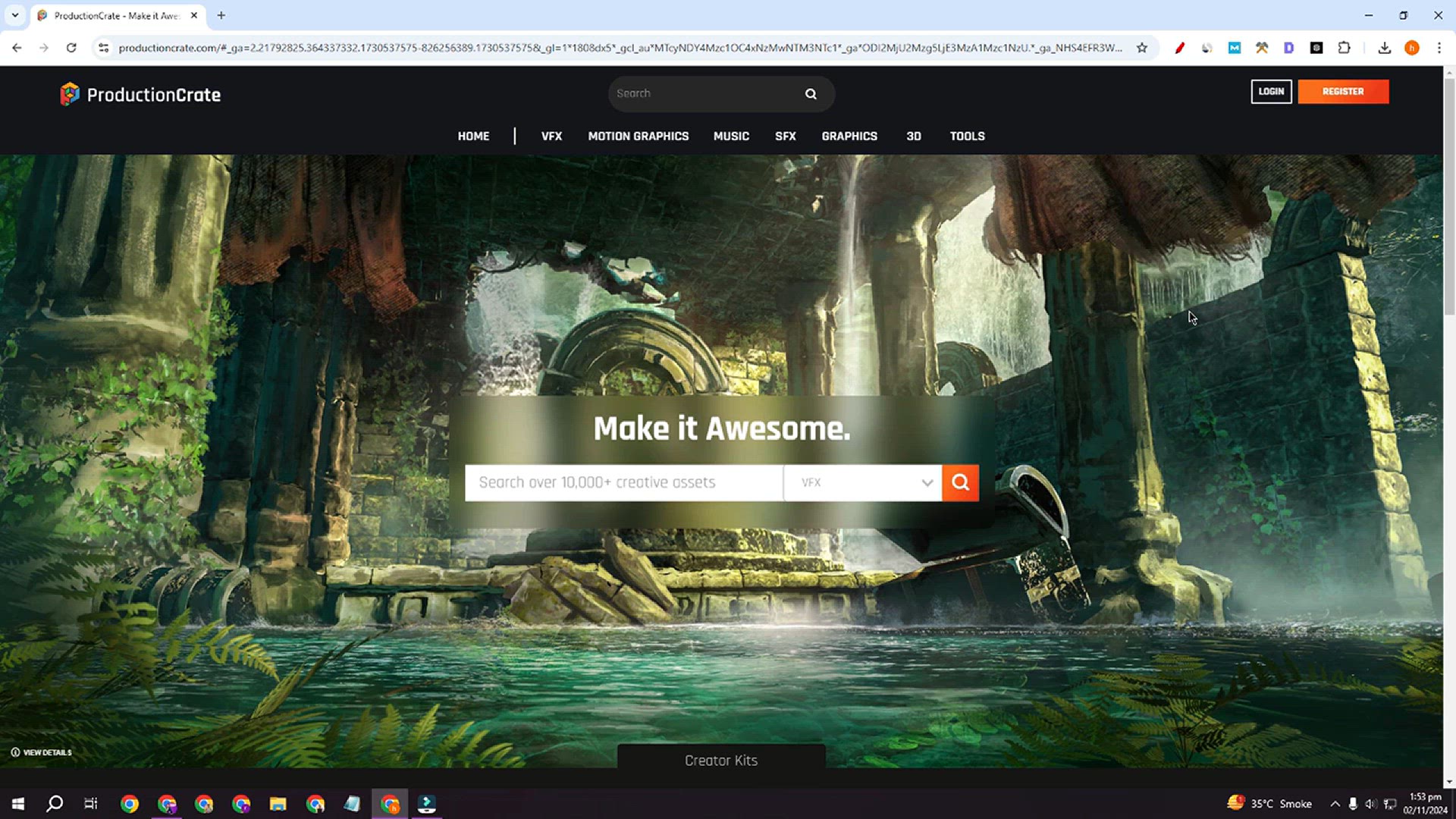Expand the VFX category dropdown

tap(863, 482)
